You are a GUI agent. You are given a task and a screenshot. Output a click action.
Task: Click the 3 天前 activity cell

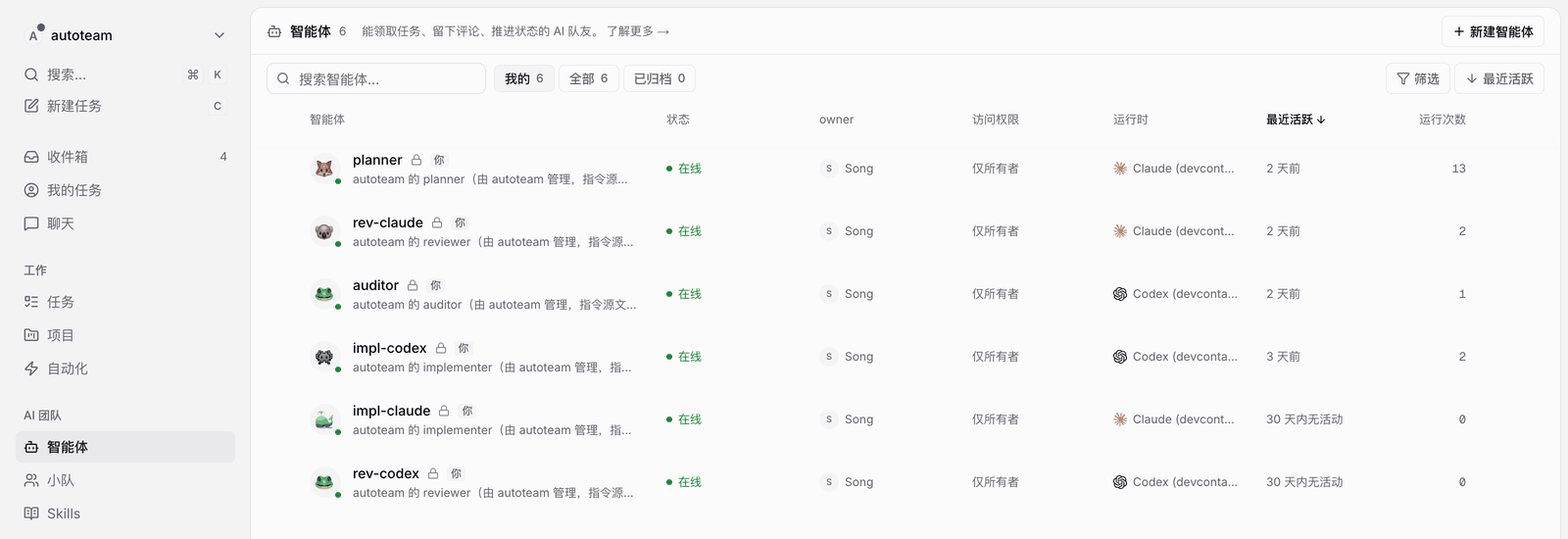tap(1283, 357)
